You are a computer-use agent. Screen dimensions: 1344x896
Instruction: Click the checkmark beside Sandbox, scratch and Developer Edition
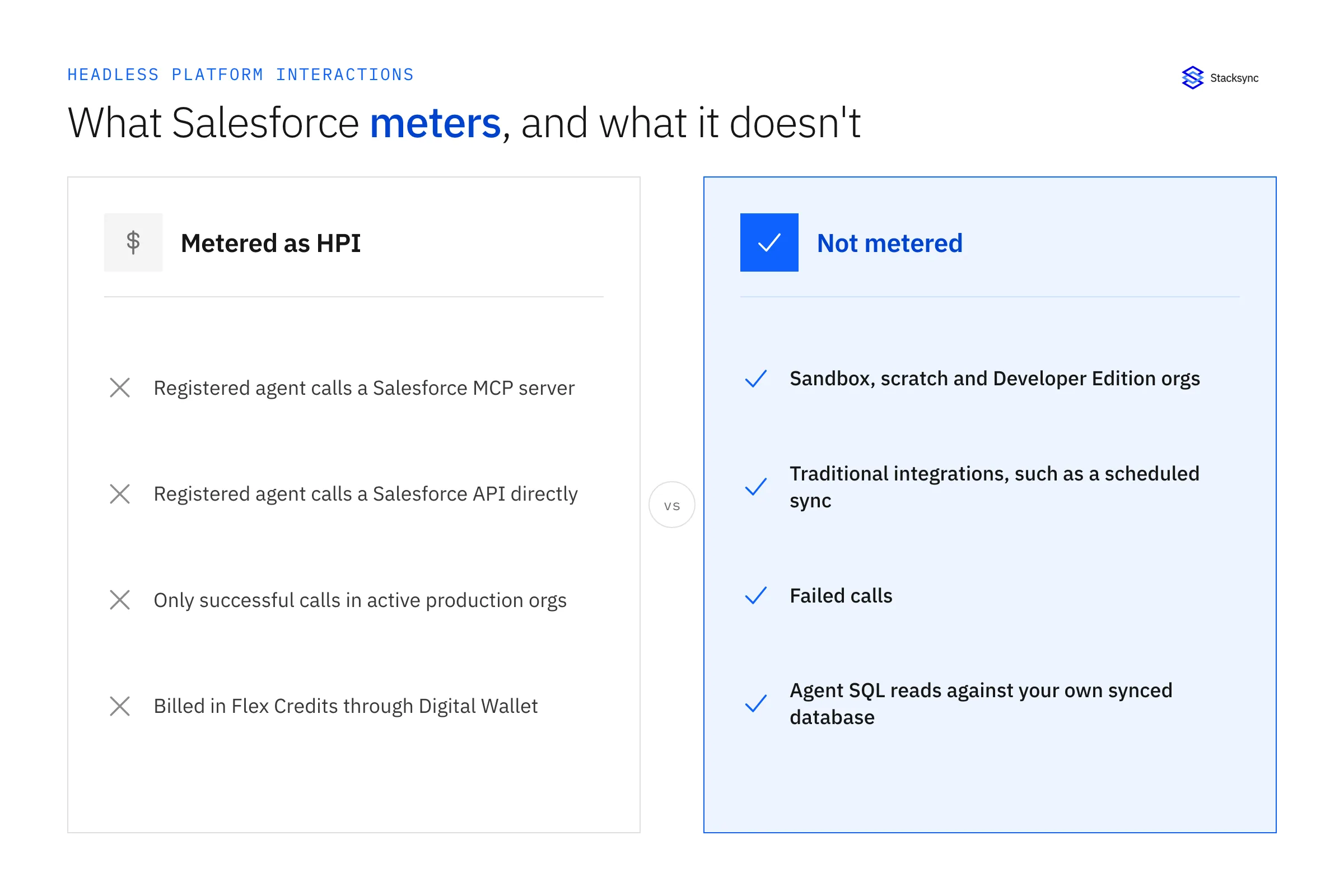(x=756, y=379)
